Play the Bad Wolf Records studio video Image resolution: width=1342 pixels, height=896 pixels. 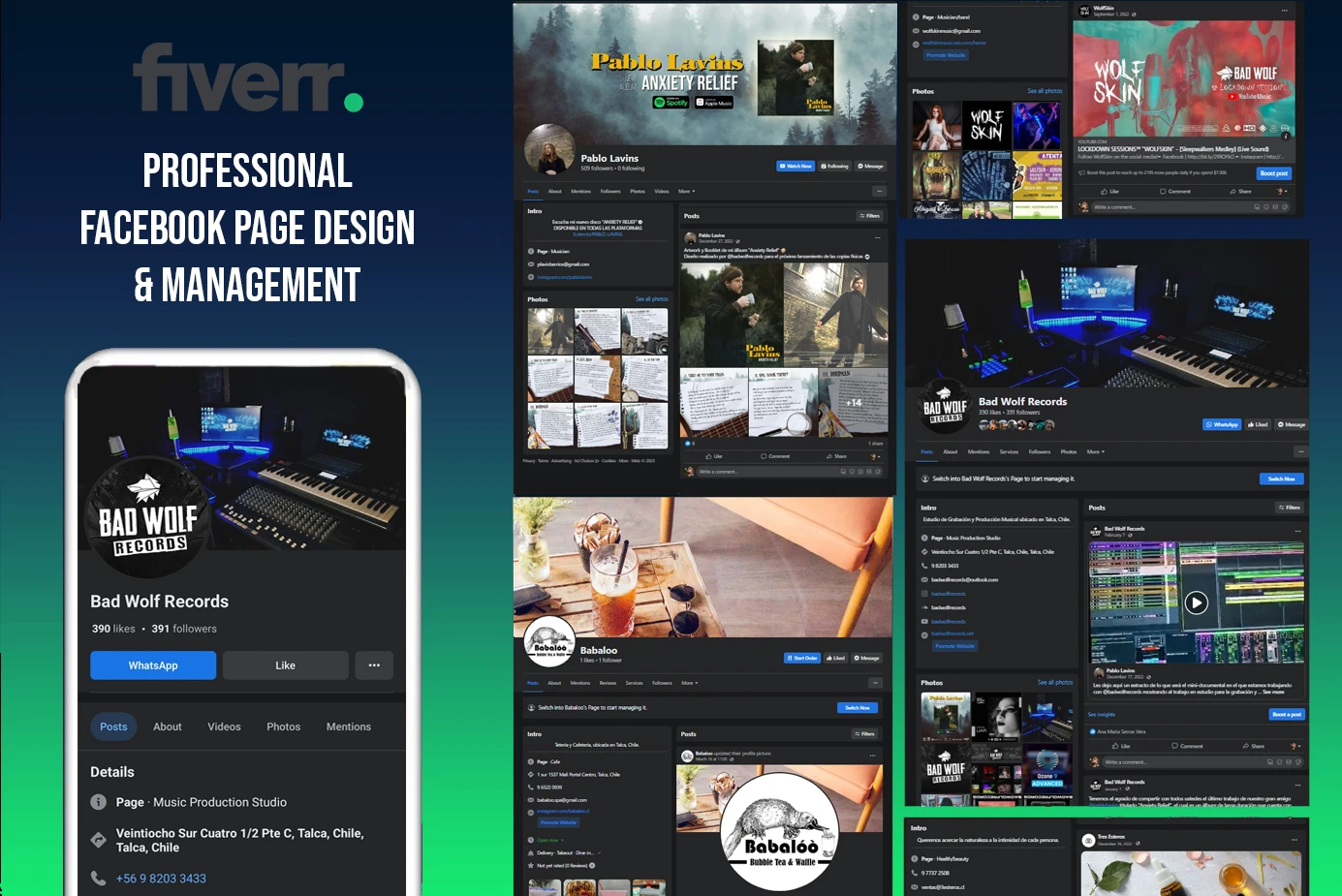(1197, 602)
